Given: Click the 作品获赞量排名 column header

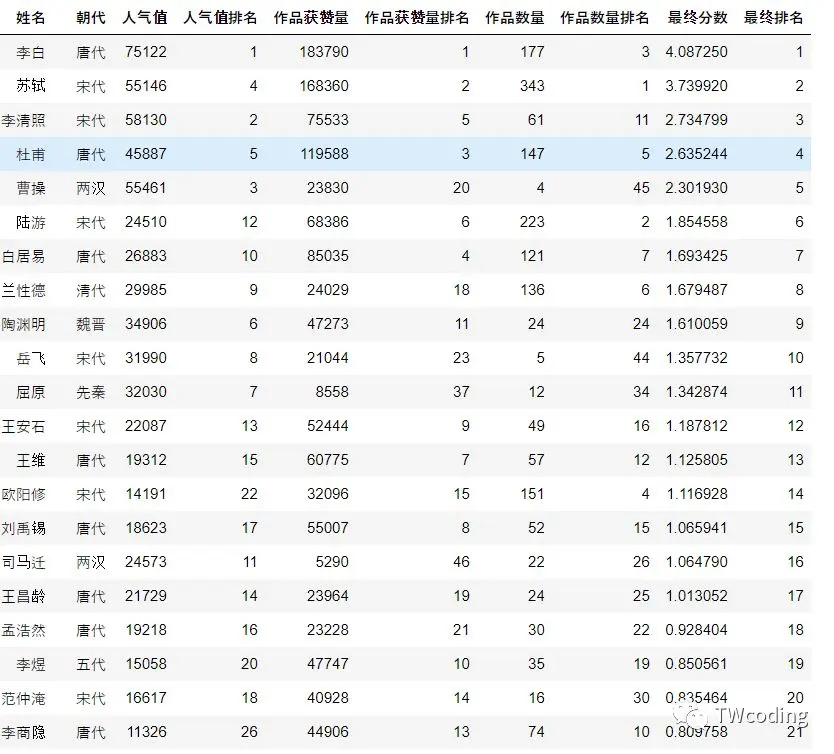Looking at the screenshot, I should [x=416, y=18].
